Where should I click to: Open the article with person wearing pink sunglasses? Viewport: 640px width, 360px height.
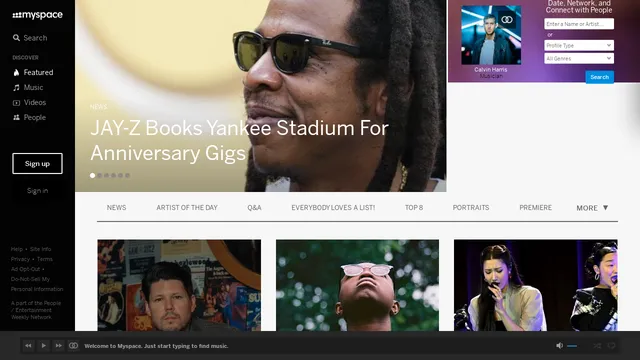(358, 285)
